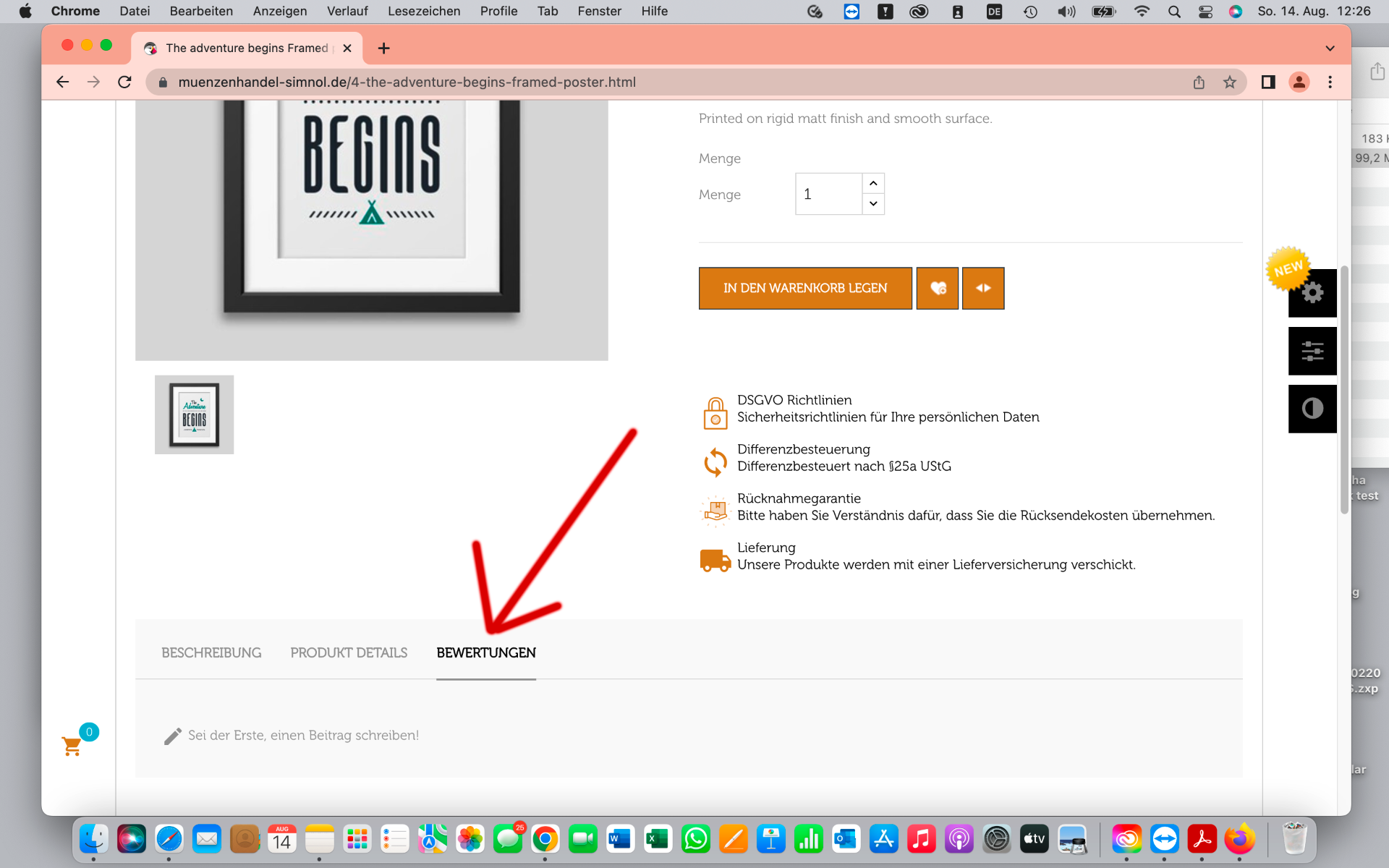Click the pencil icon to write a review
1389x868 pixels.
[172, 736]
